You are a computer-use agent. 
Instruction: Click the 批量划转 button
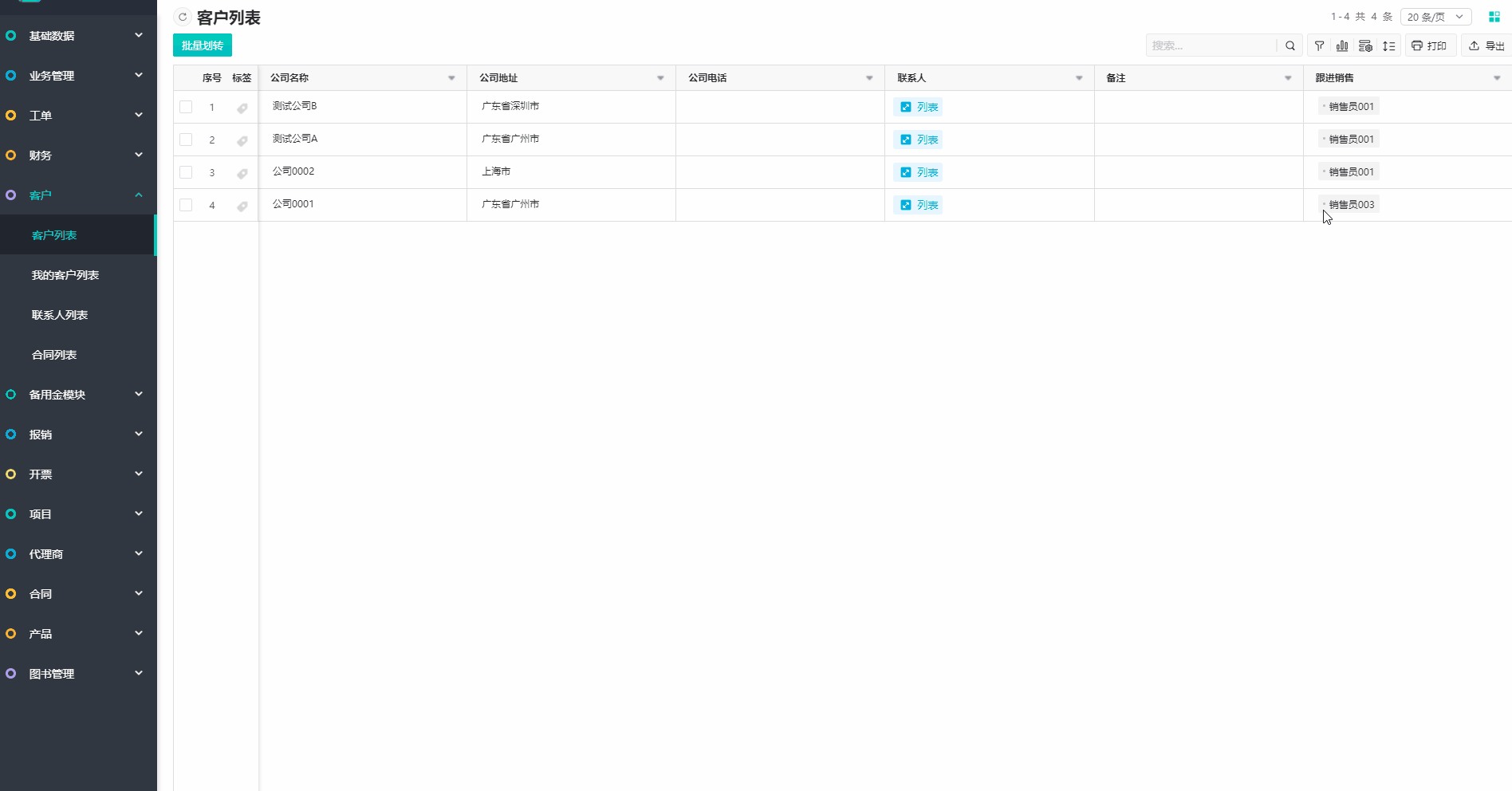[x=203, y=45]
